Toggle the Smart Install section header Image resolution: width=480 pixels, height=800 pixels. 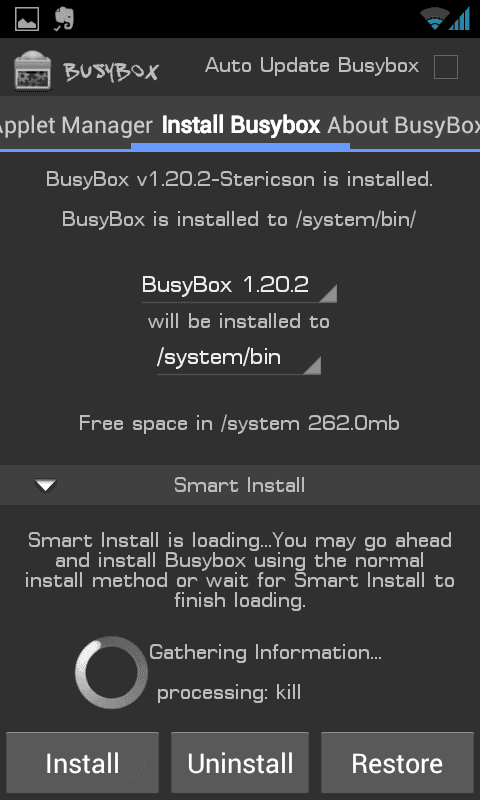(240, 485)
